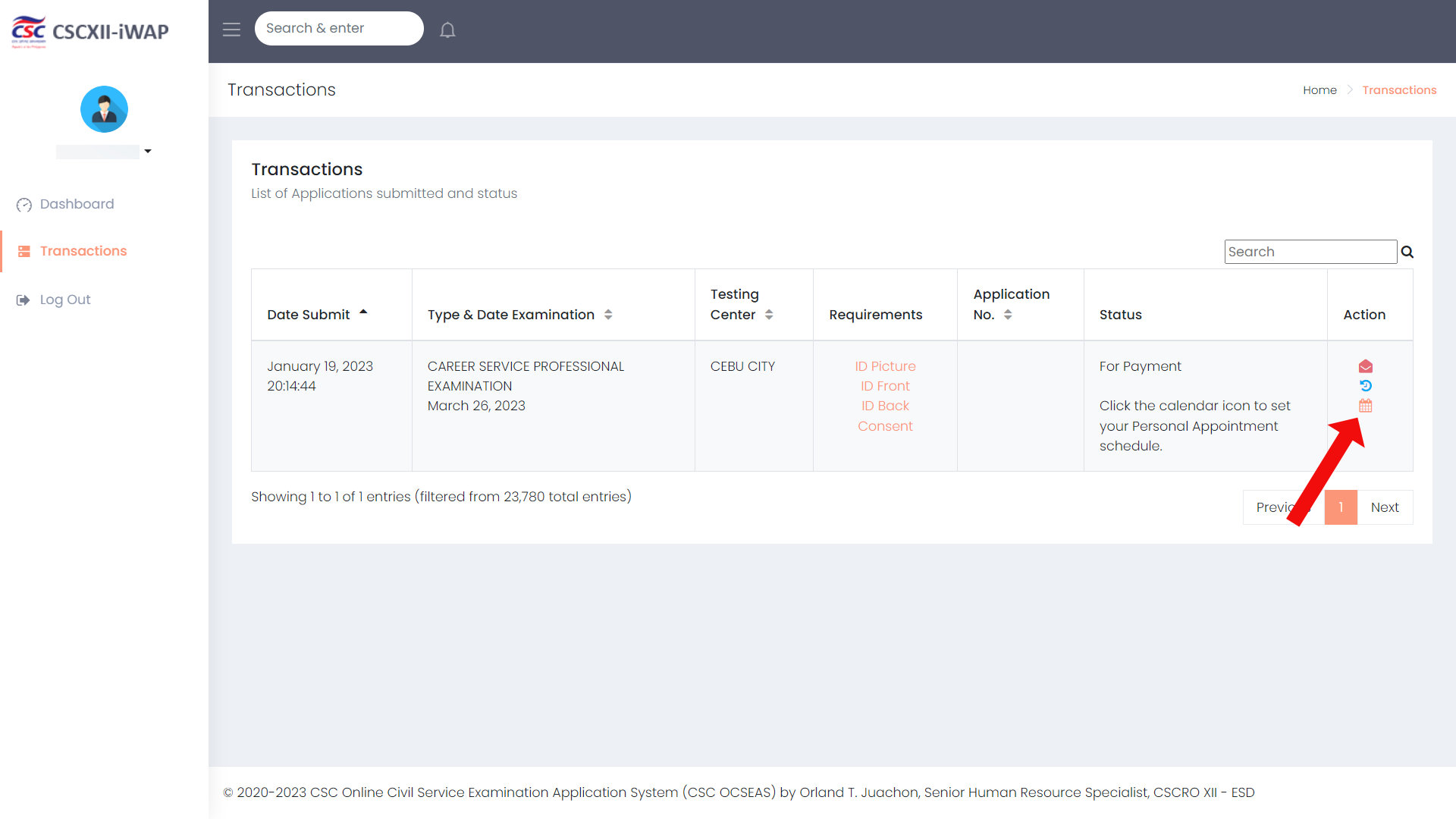Click the Log Out arrow icon
Image resolution: width=1456 pixels, height=819 pixels.
pyautogui.click(x=23, y=300)
